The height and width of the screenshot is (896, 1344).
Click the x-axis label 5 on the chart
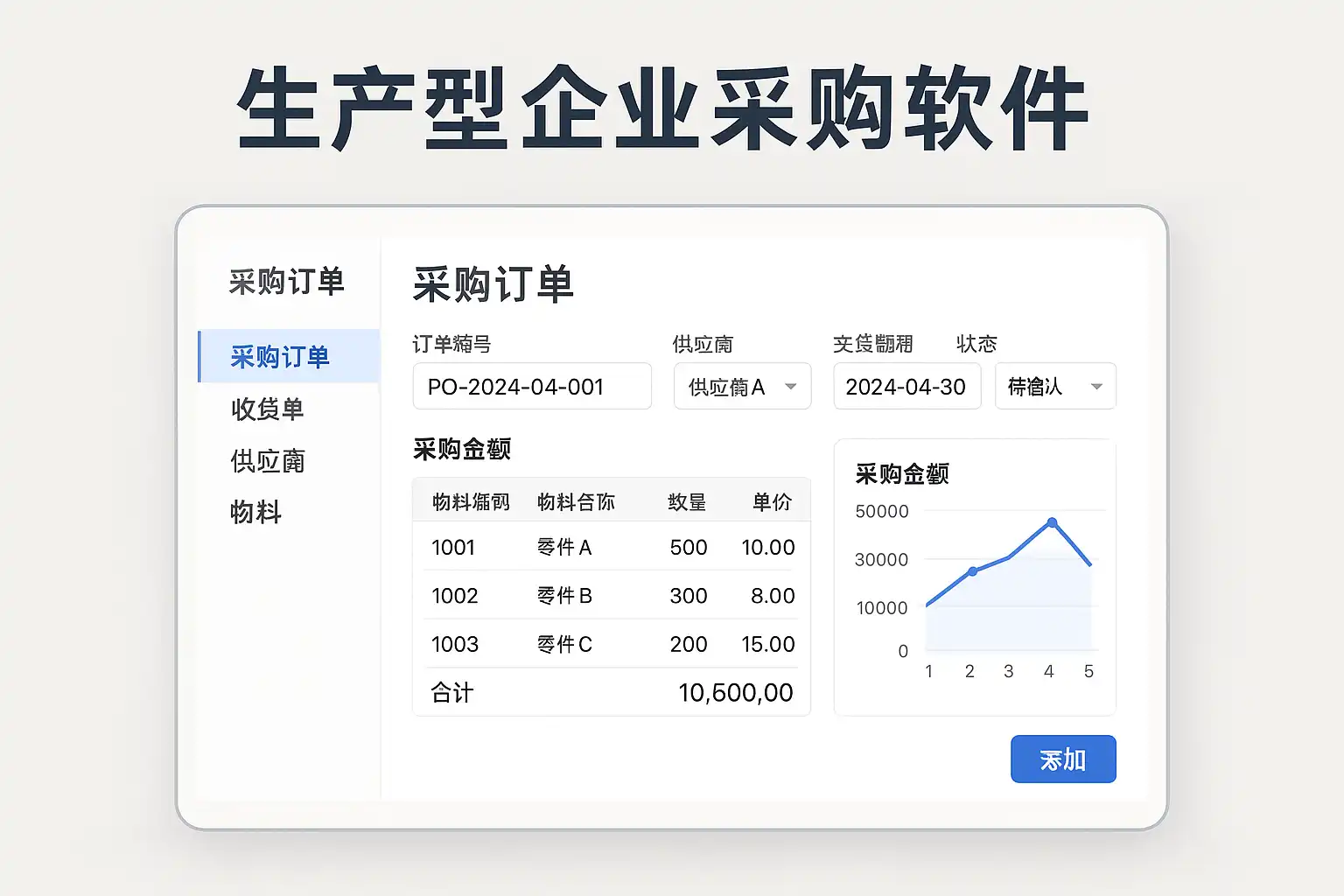[1088, 671]
